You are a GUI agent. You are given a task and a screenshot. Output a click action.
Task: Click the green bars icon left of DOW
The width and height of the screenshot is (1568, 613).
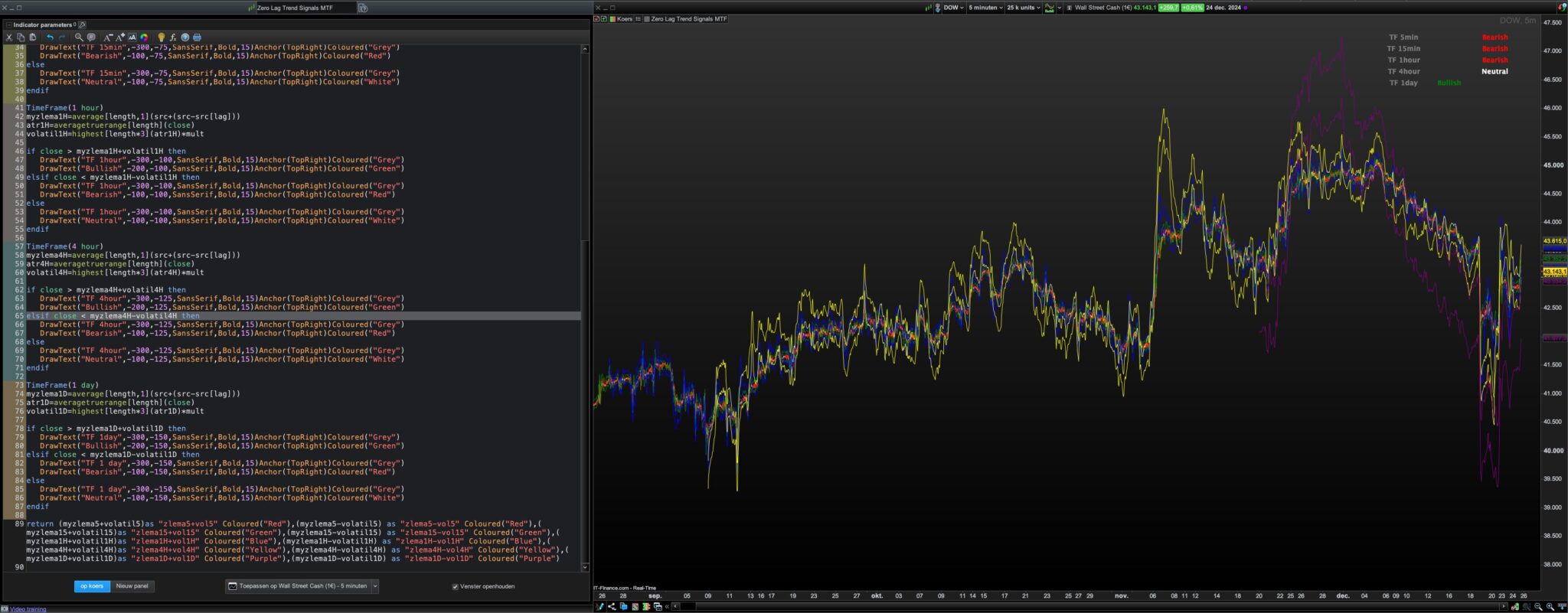pyautogui.click(x=929, y=8)
